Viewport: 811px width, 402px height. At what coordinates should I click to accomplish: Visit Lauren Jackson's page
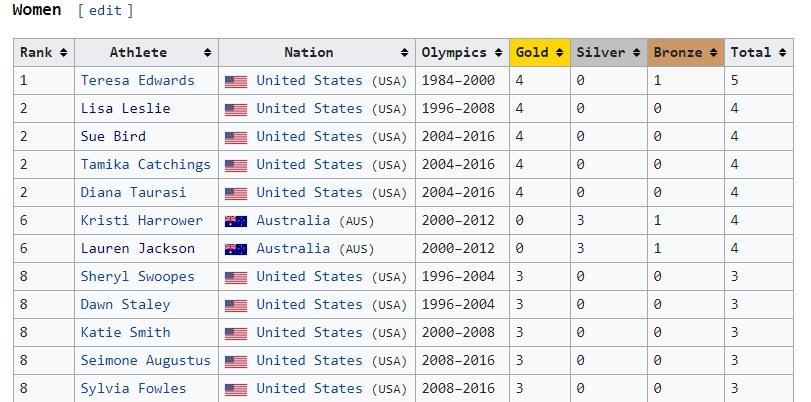(137, 248)
